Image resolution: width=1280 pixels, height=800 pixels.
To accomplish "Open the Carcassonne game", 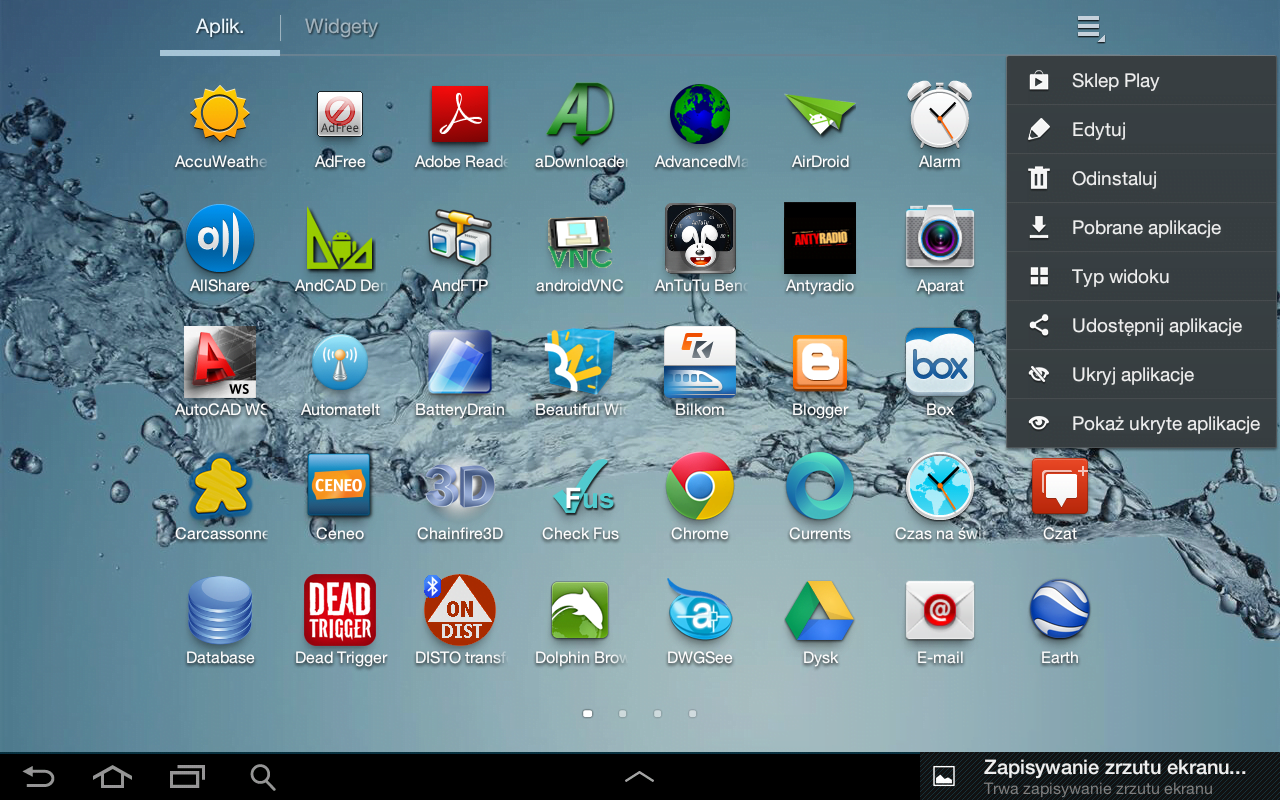I will pos(220,487).
